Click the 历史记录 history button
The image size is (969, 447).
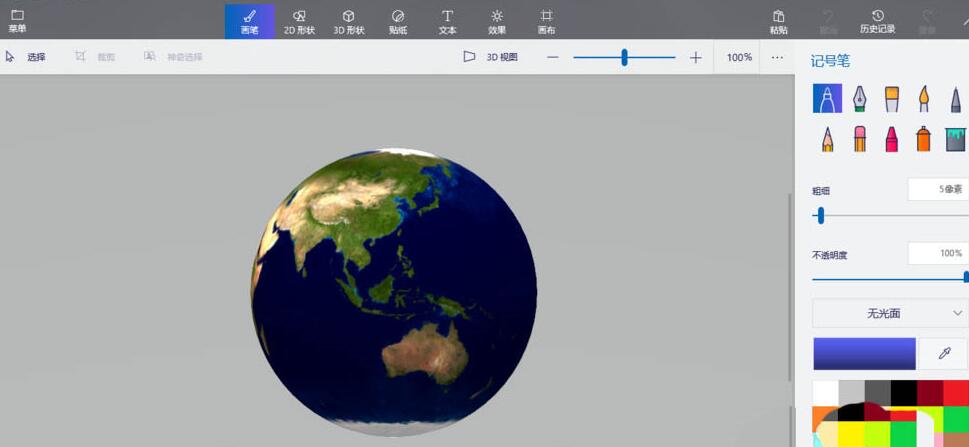pos(877,20)
